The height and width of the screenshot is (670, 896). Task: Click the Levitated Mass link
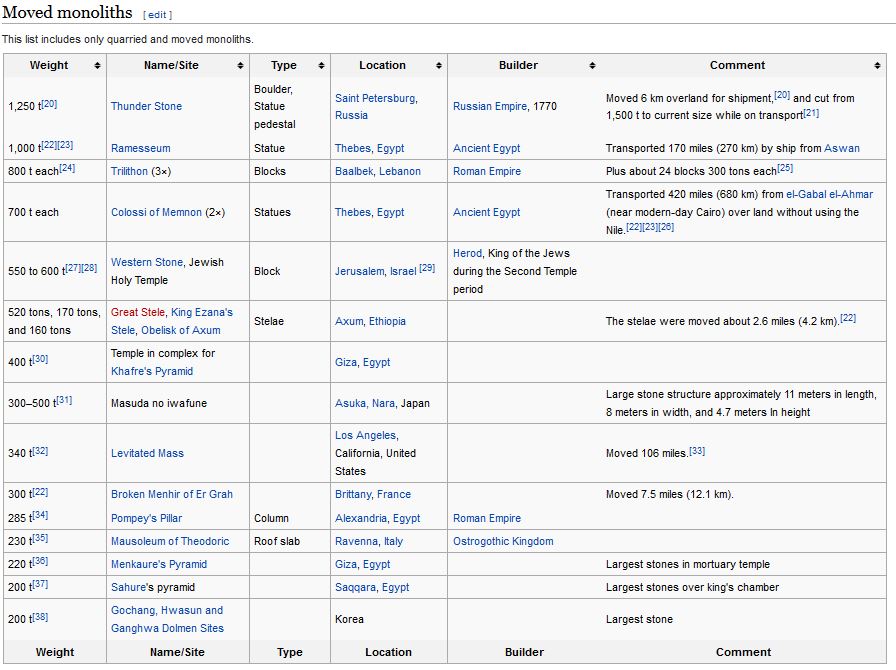coord(147,453)
